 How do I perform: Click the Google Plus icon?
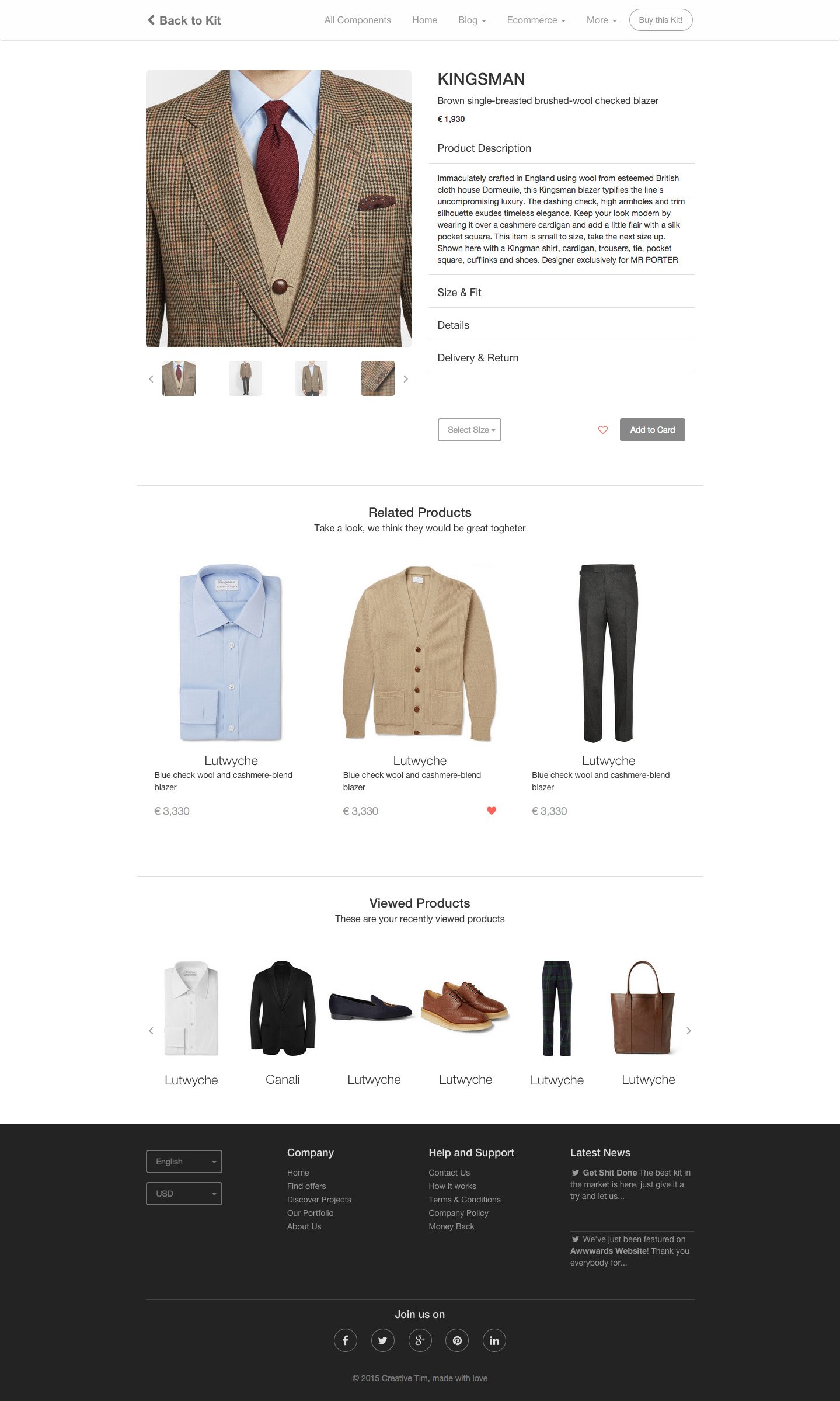pos(420,1340)
